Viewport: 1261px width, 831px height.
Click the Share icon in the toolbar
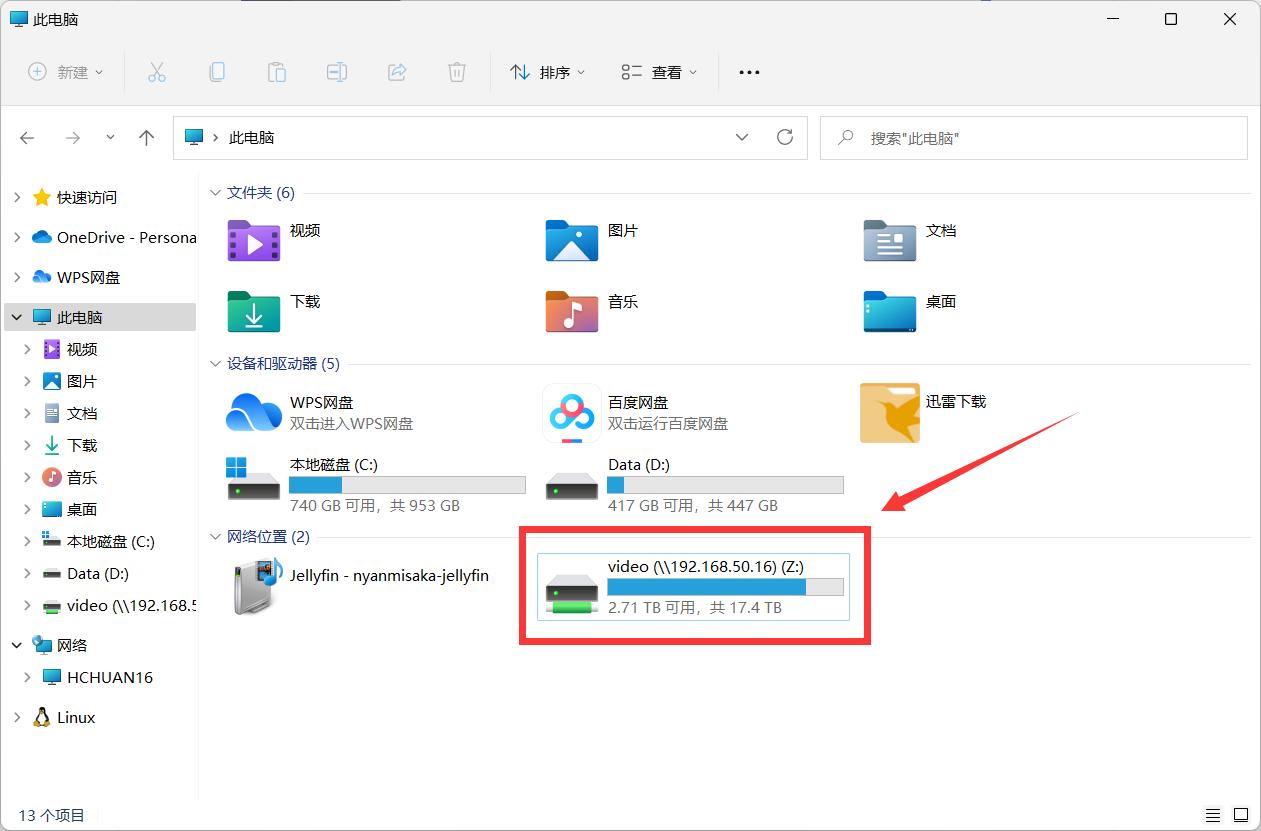[x=396, y=71]
